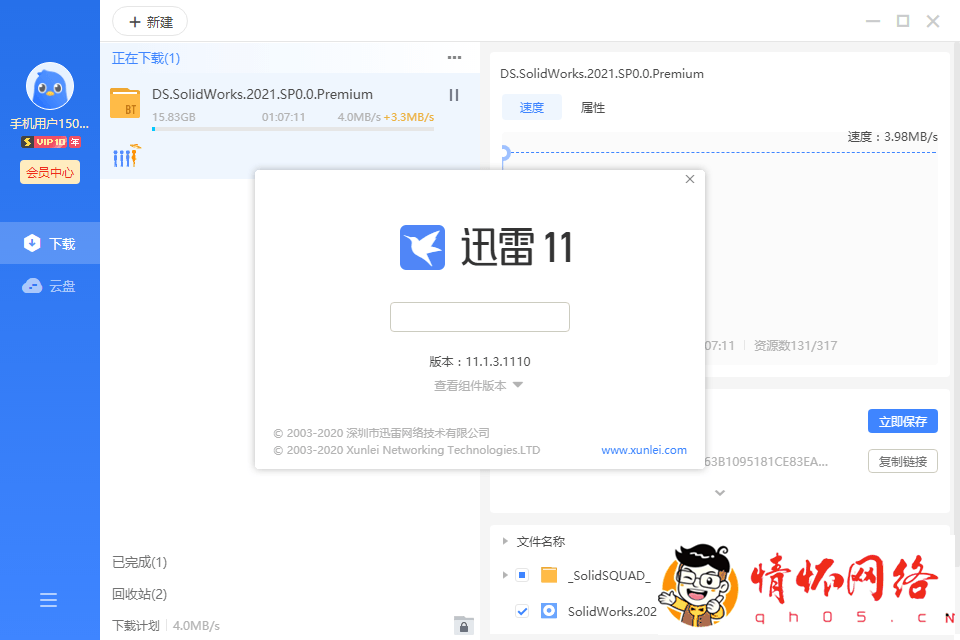
Task: Click the 15.83GB file size text
Action: pyautogui.click(x=174, y=117)
